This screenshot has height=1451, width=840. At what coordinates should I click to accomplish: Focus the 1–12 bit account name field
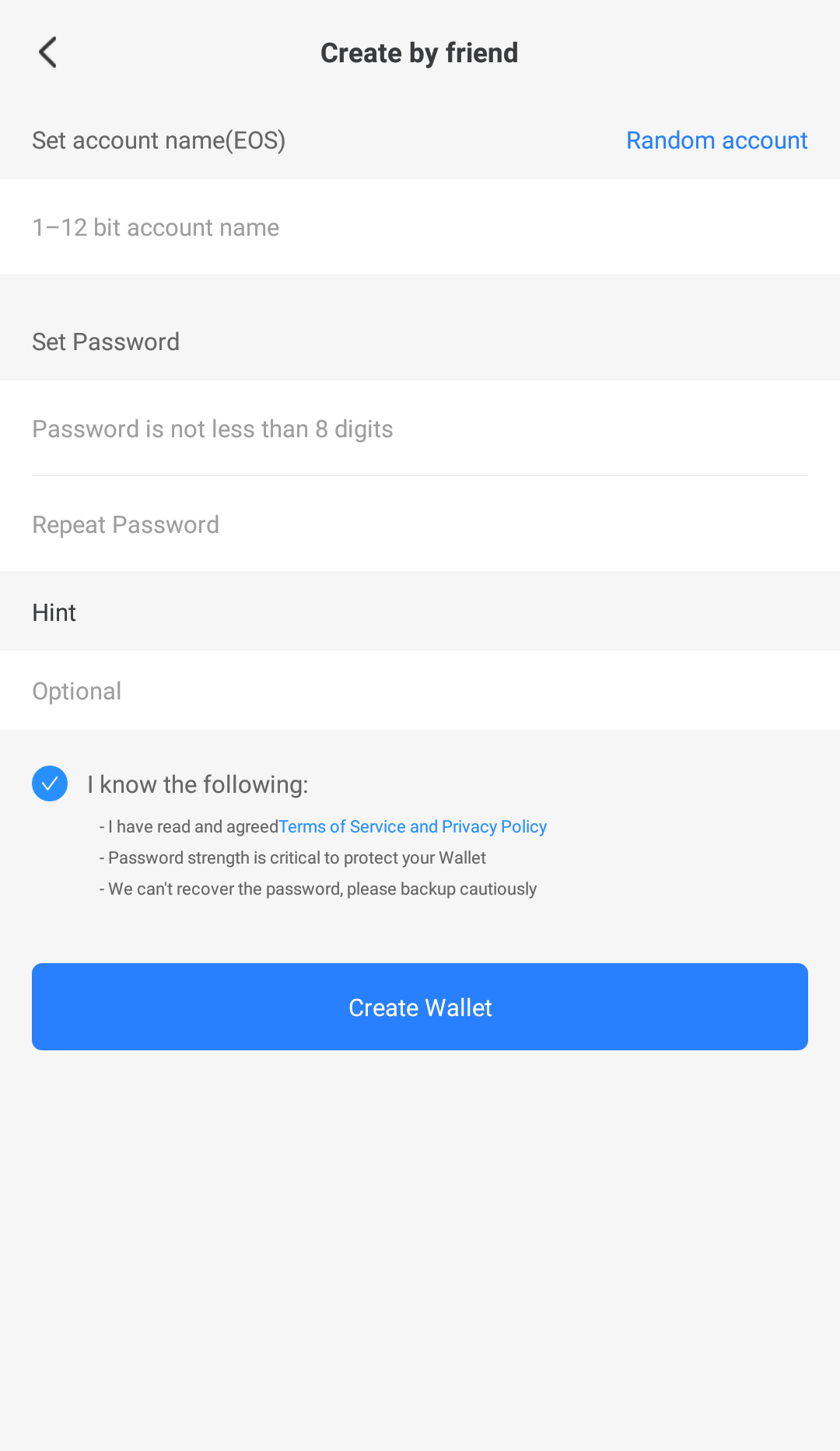tap(420, 227)
